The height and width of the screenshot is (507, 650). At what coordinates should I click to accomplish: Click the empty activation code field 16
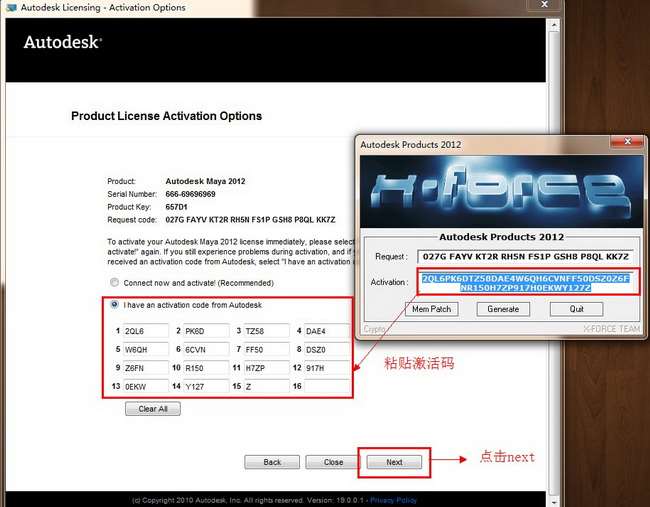tap(327, 386)
